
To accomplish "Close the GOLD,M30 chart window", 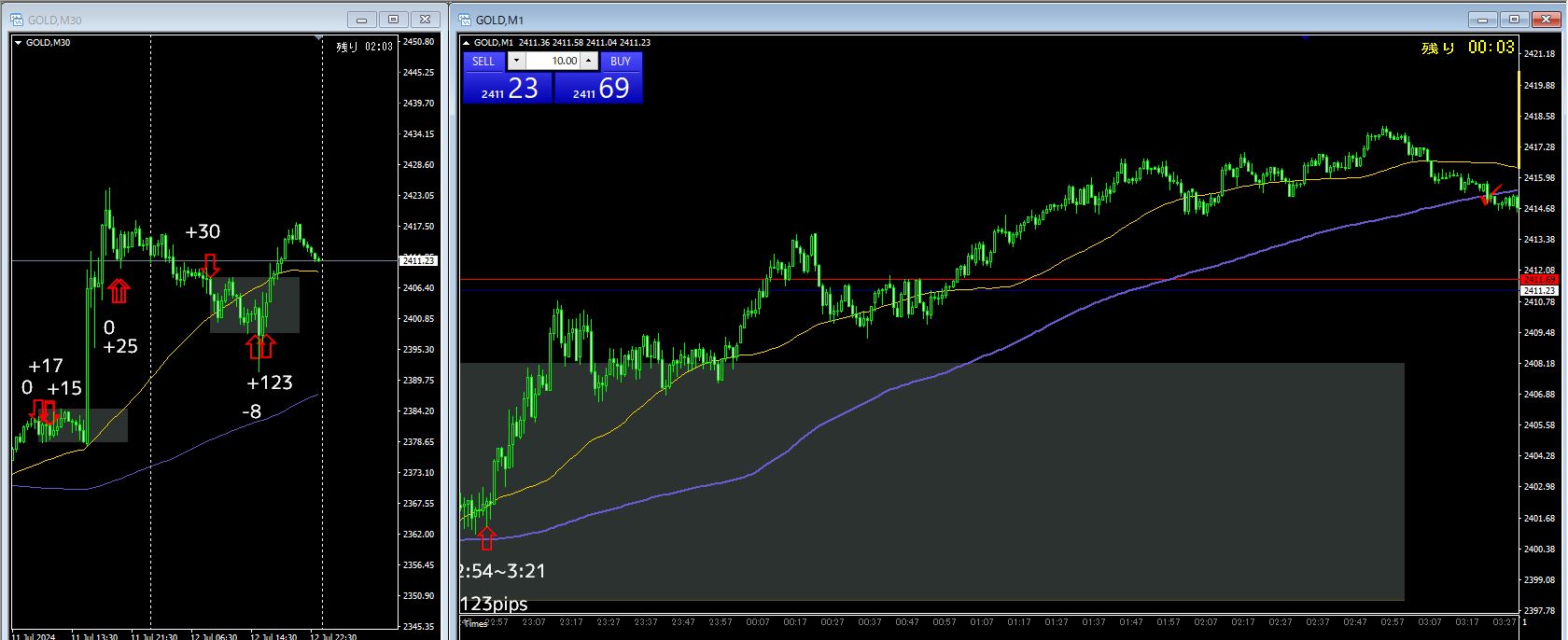I will (x=425, y=20).
